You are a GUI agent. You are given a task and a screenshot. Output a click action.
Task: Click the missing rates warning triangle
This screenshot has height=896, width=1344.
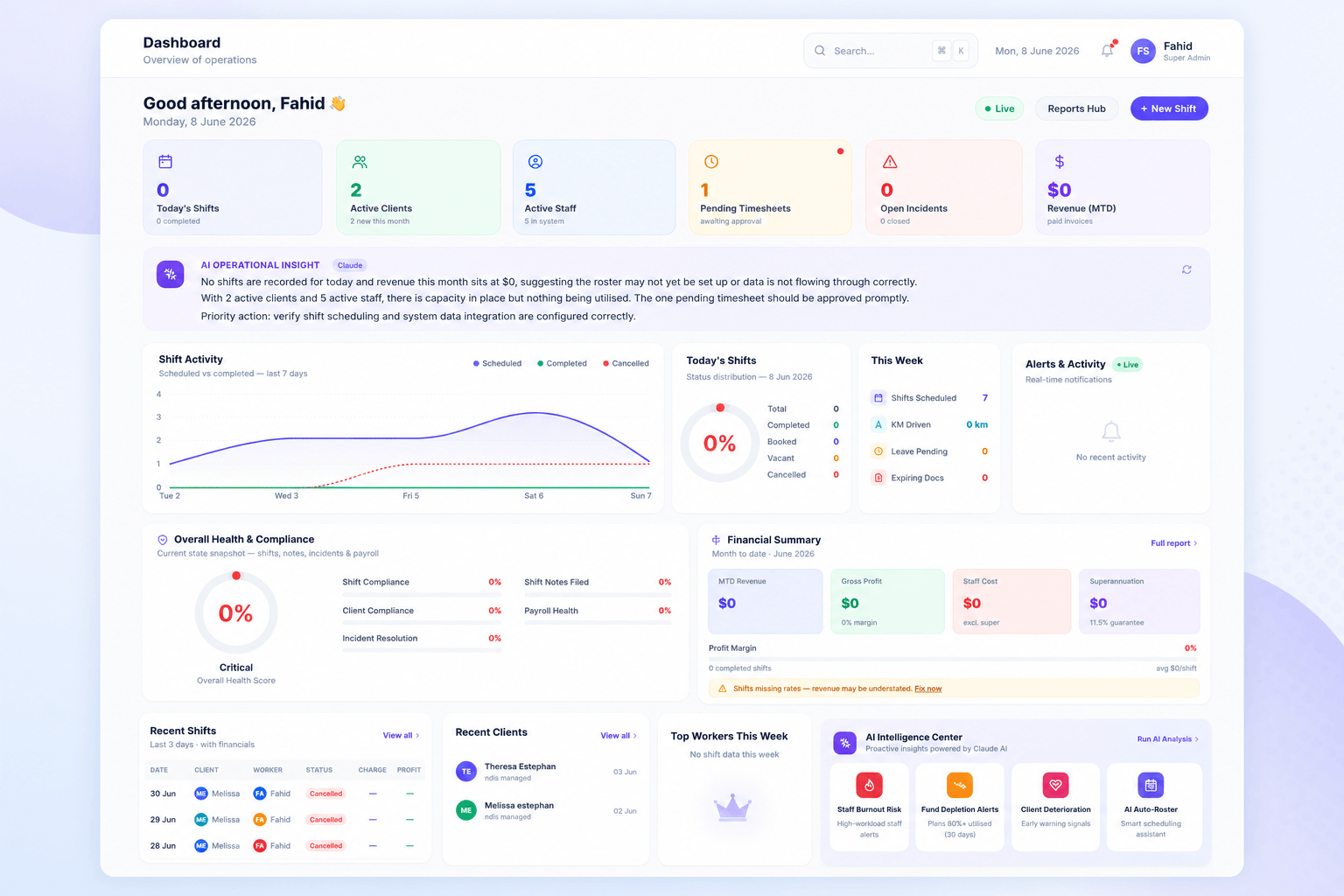723,689
